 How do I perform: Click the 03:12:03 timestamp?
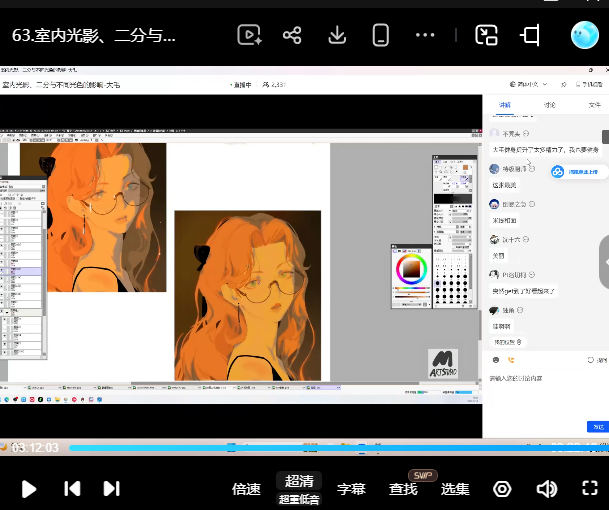click(x=35, y=448)
